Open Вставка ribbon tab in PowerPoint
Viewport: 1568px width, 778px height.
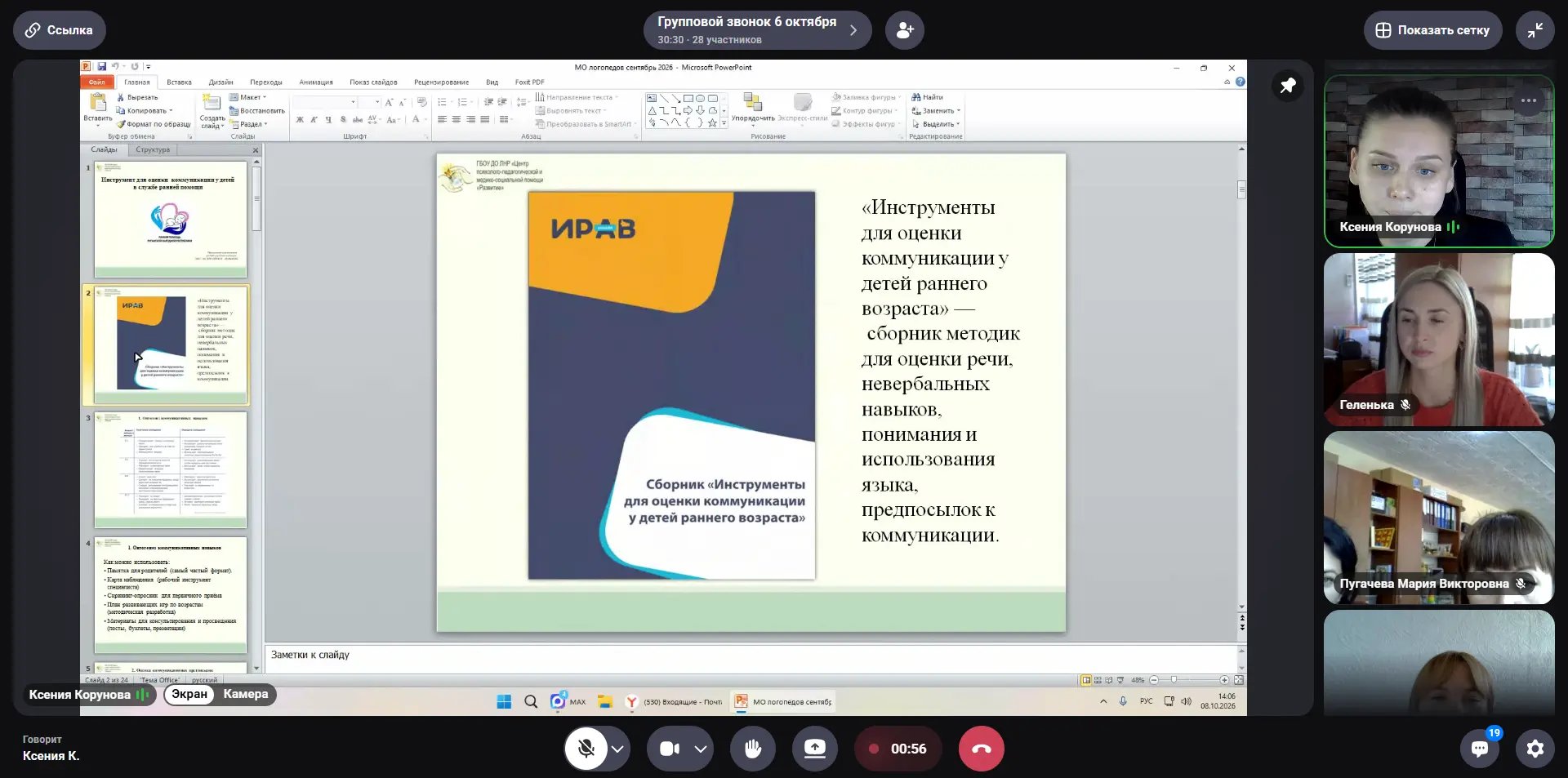(179, 82)
